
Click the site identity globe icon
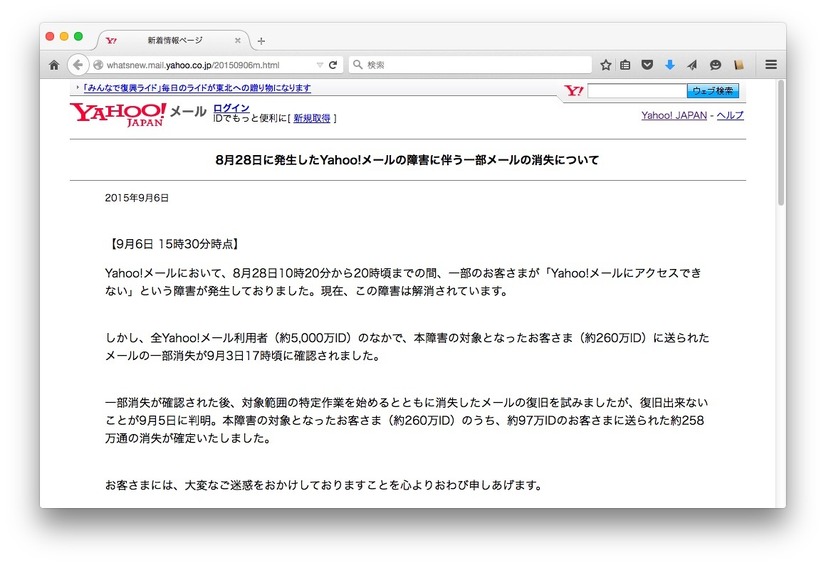[x=98, y=65]
